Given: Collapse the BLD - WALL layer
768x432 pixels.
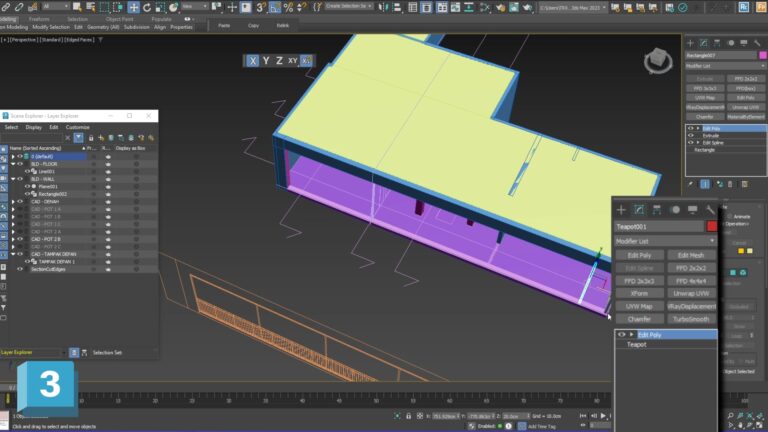Looking at the screenshot, I should point(13,179).
